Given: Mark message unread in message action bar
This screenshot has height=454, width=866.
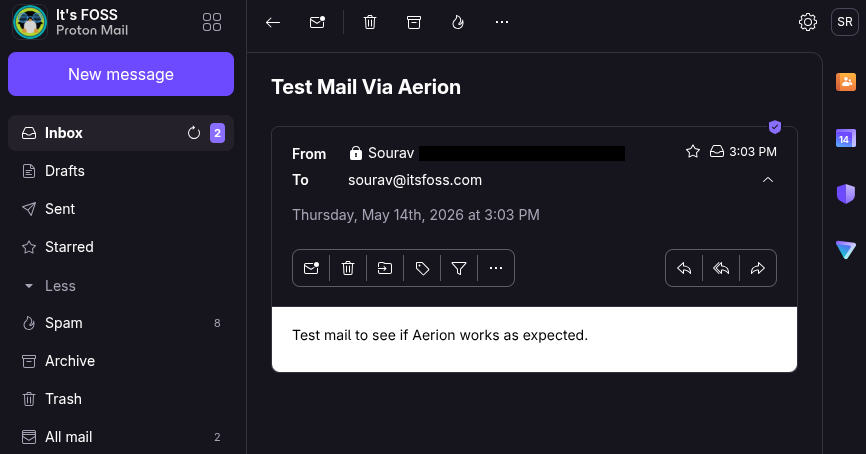Looking at the screenshot, I should point(311,268).
